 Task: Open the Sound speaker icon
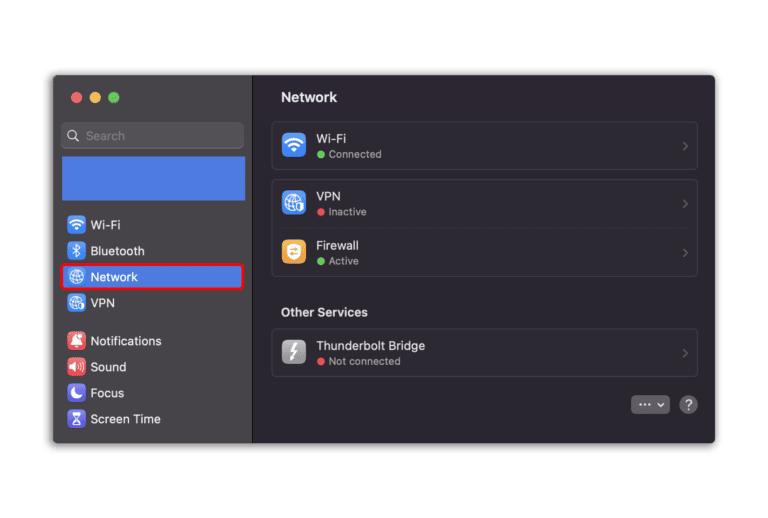pos(76,367)
